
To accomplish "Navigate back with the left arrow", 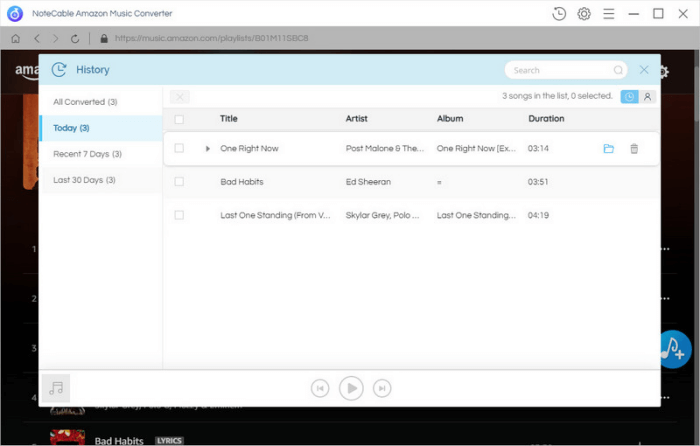I will tap(37, 38).
